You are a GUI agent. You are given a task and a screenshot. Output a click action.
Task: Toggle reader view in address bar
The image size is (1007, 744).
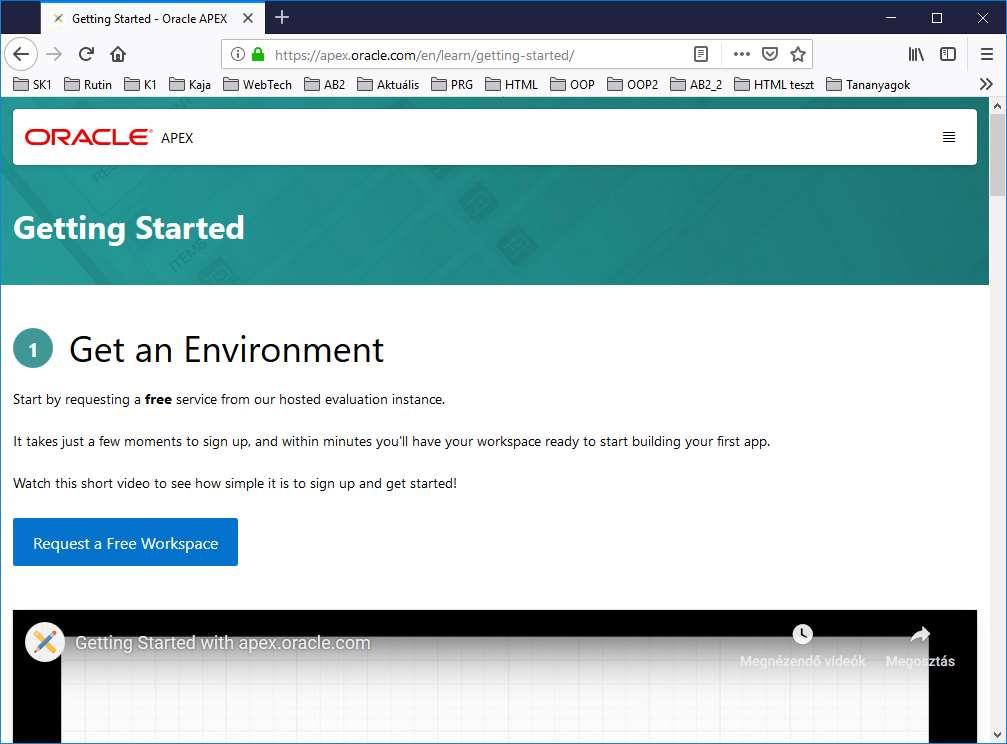(x=701, y=55)
